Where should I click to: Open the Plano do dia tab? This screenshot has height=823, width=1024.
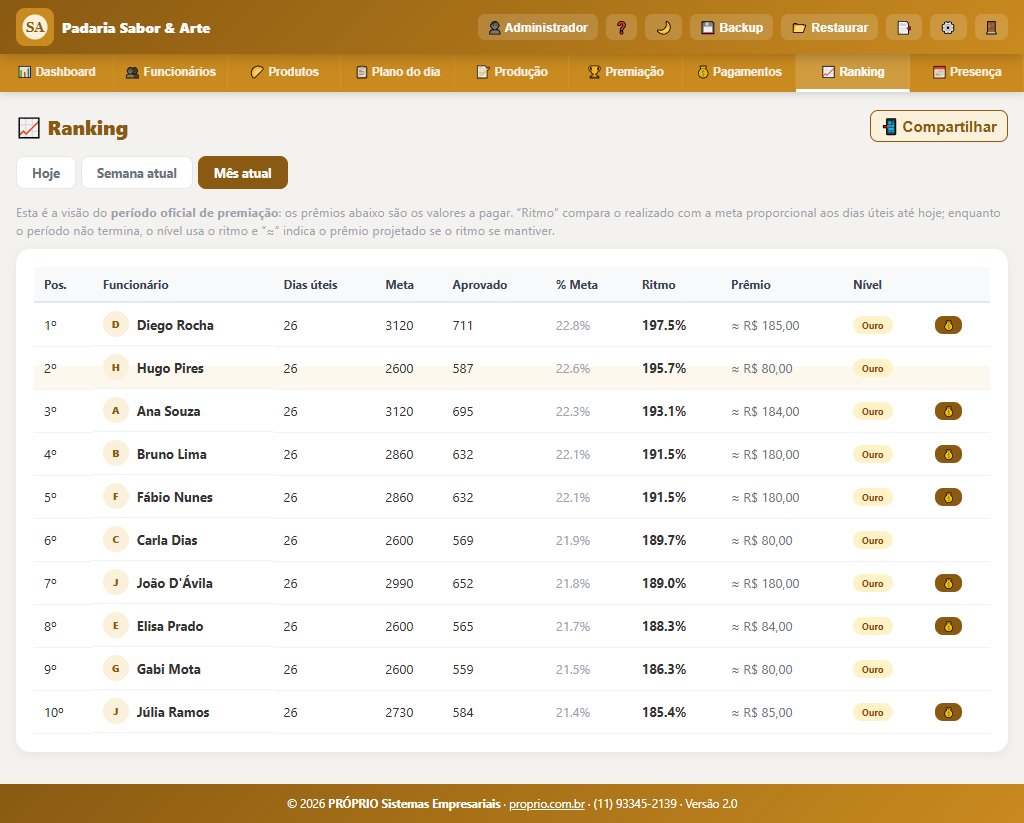pyautogui.click(x=398, y=72)
